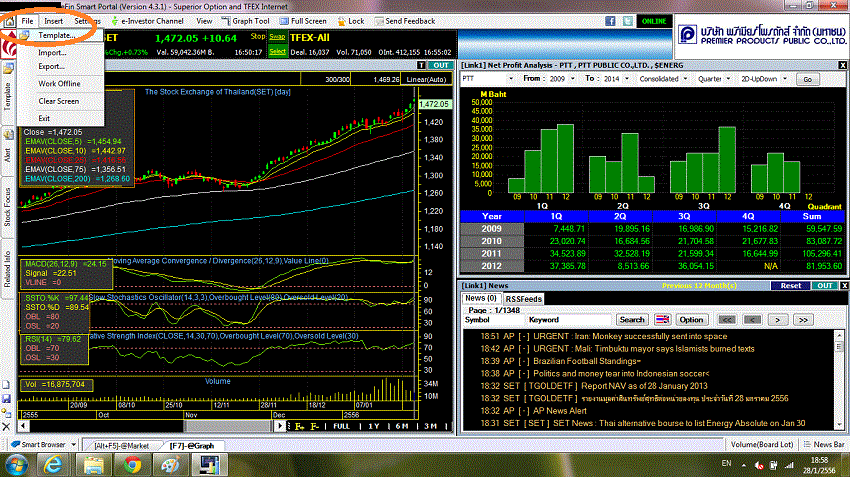
Task: Open the File menu
Action: [x=28, y=21]
